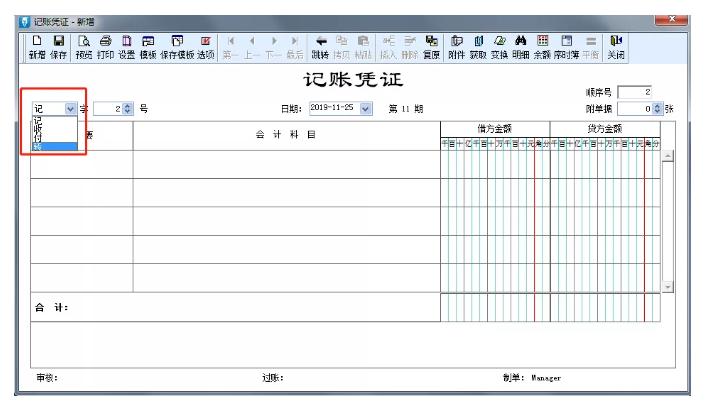Screen dimensions: 706x407
Task: Click the scroll-down arrow of entry grid
Action: click(668, 286)
